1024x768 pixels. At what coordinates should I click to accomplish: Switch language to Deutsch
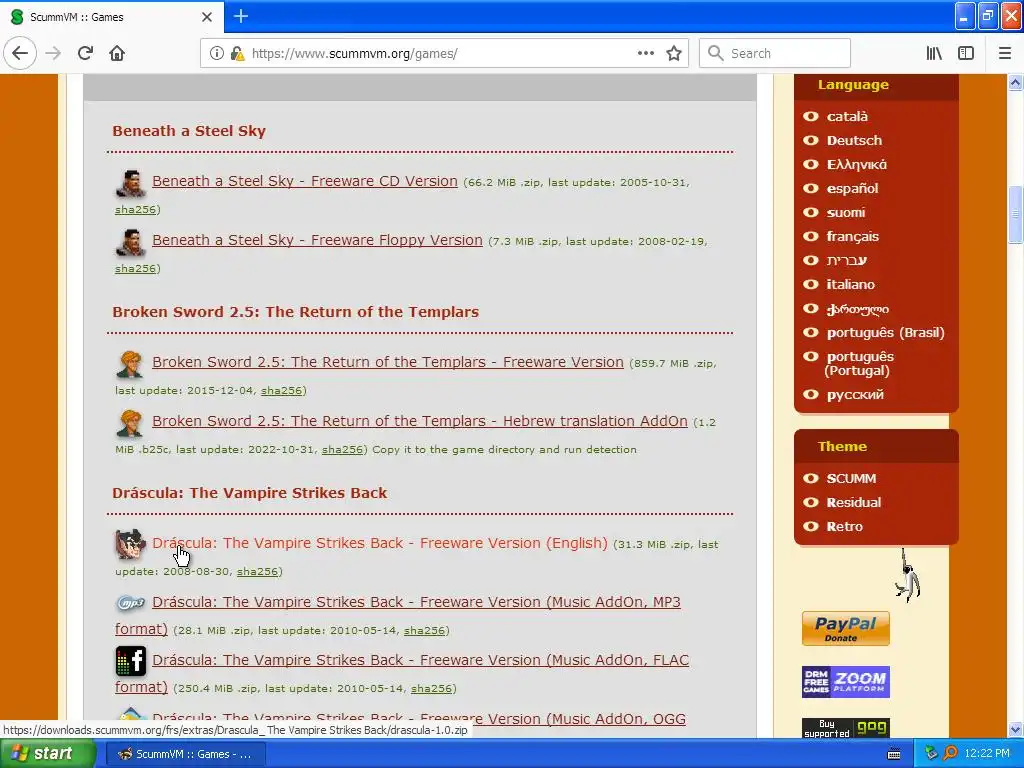(854, 140)
